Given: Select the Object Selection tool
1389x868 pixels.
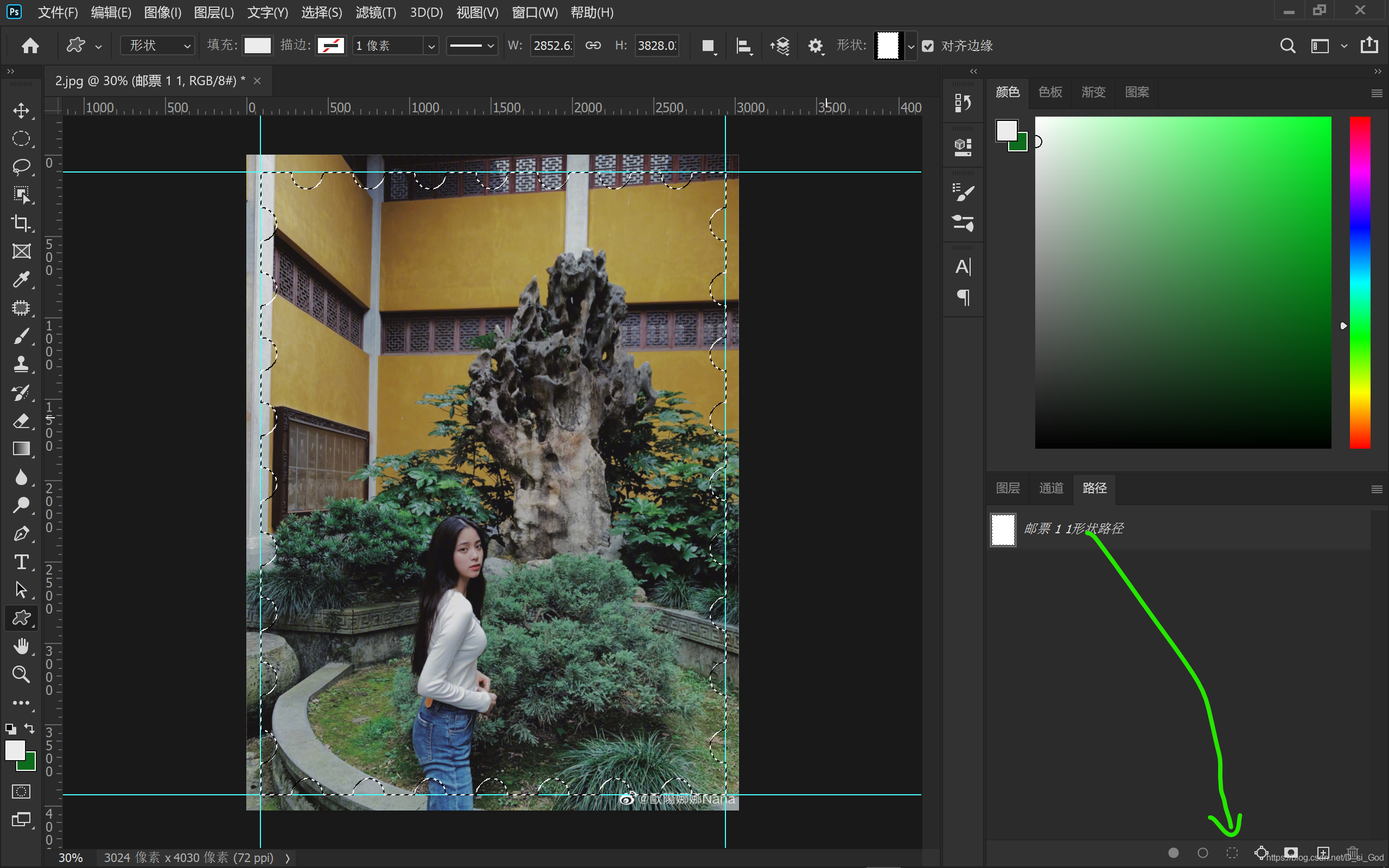Looking at the screenshot, I should click(21, 195).
